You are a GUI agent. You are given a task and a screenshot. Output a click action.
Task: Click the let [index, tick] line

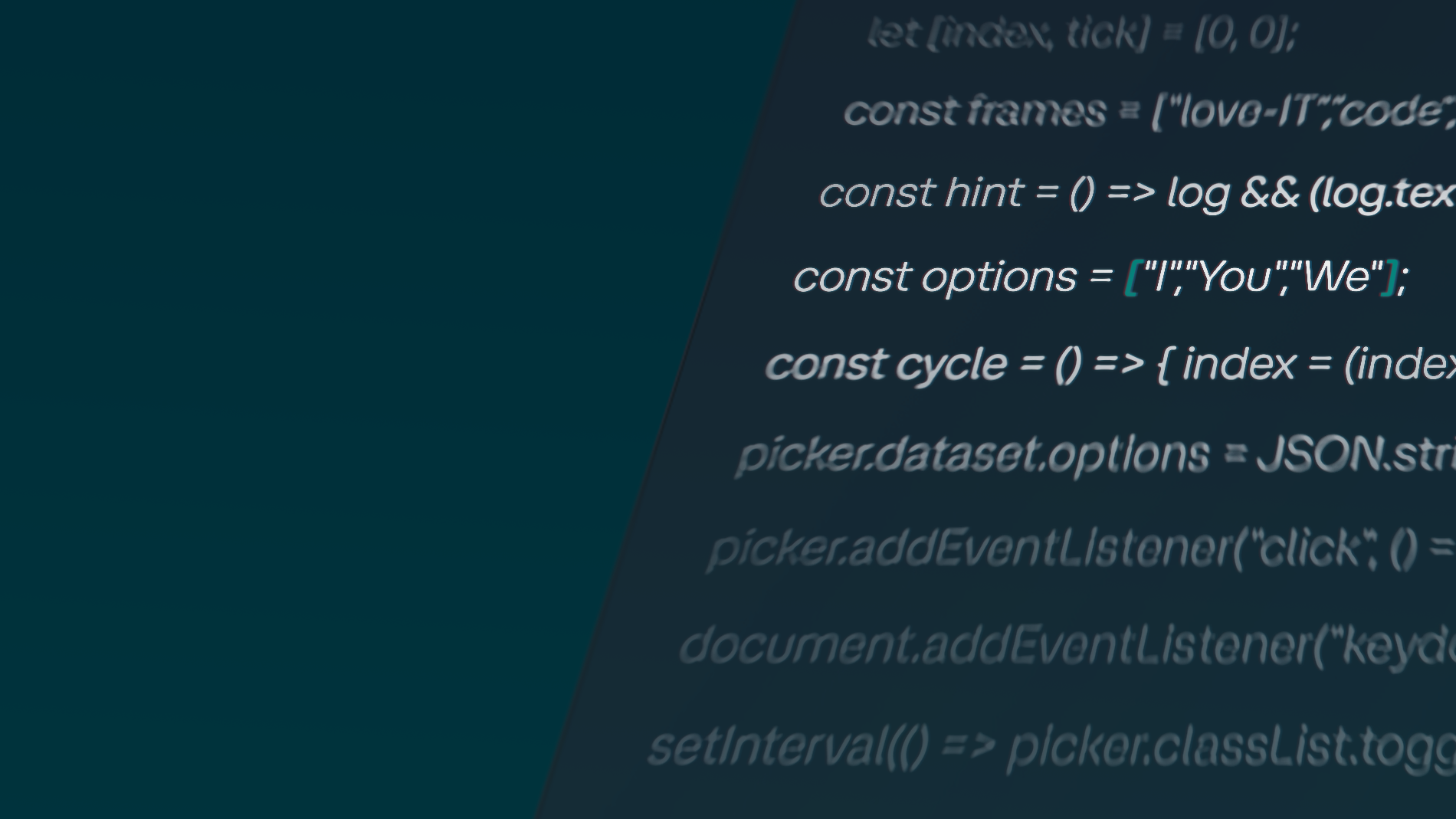pos(1083,34)
